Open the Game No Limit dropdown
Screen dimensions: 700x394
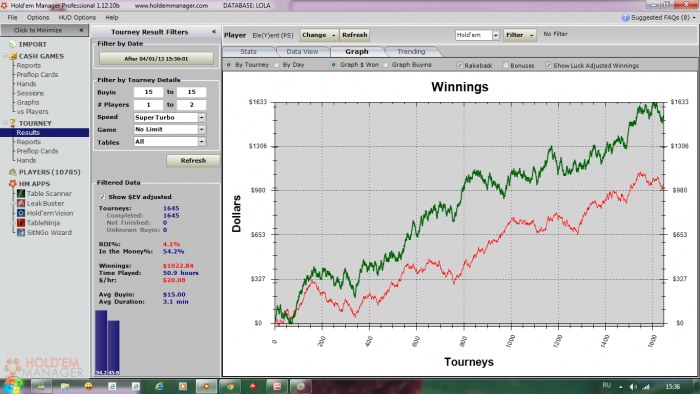coord(202,129)
